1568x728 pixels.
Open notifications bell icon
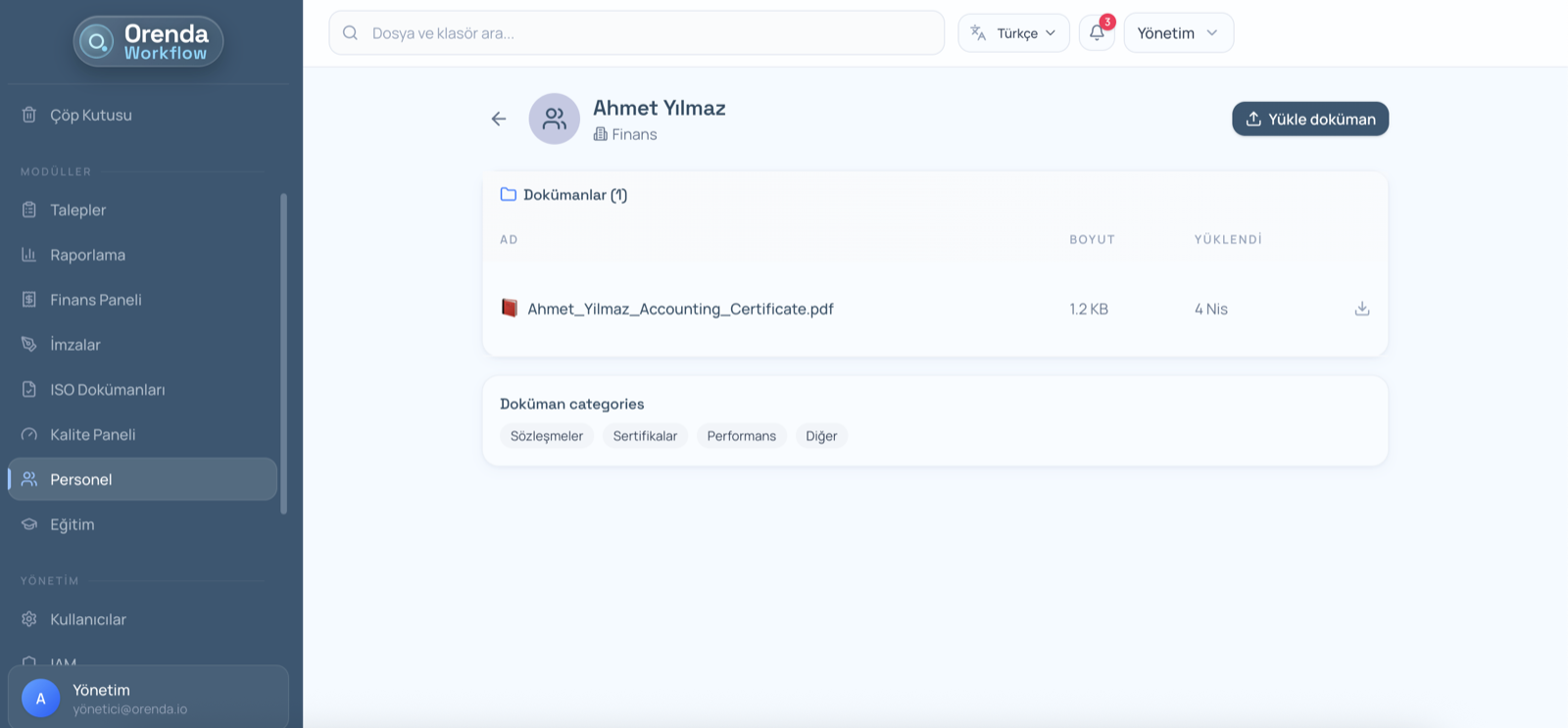click(x=1097, y=32)
